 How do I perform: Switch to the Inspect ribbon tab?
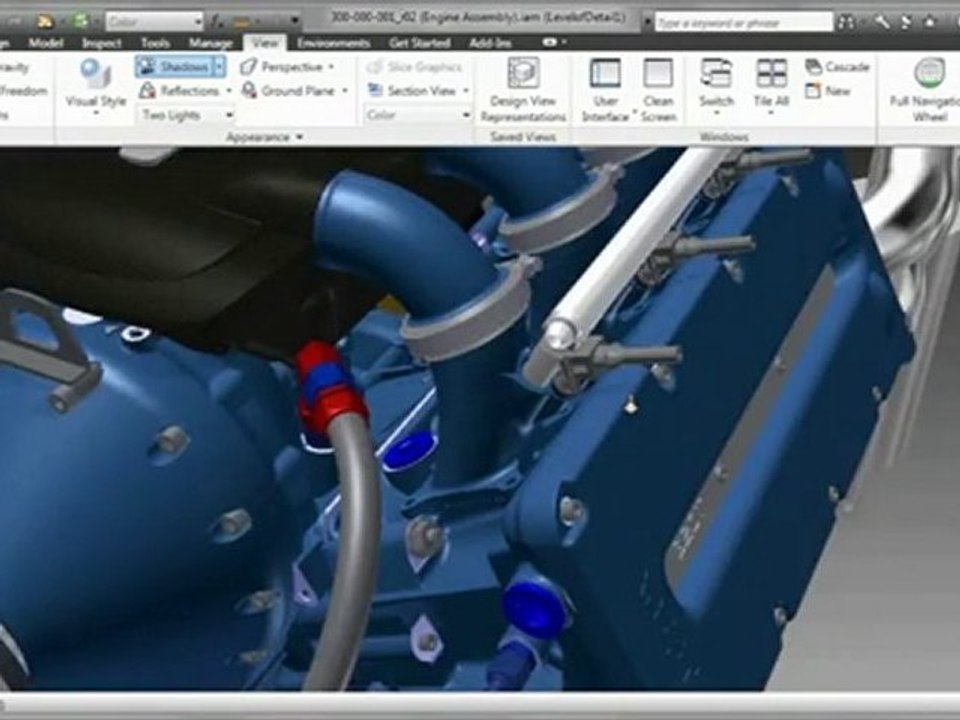102,43
